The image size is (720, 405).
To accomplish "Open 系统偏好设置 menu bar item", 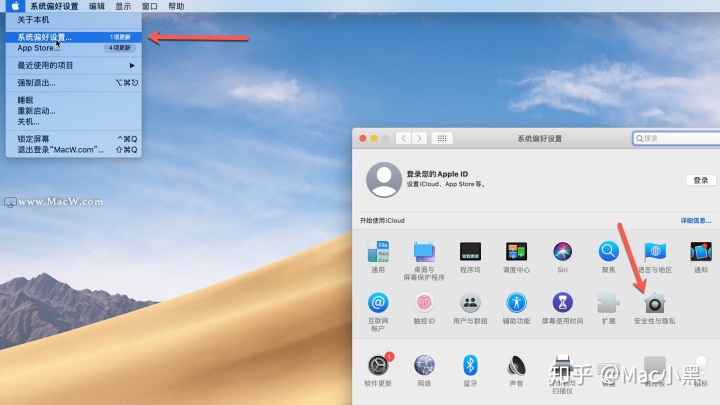I will [54, 6].
